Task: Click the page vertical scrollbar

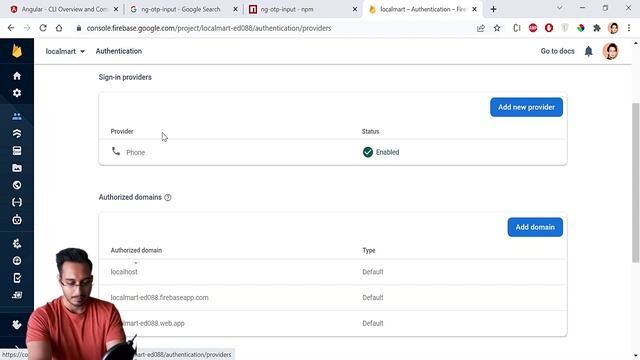Action: click(x=636, y=182)
